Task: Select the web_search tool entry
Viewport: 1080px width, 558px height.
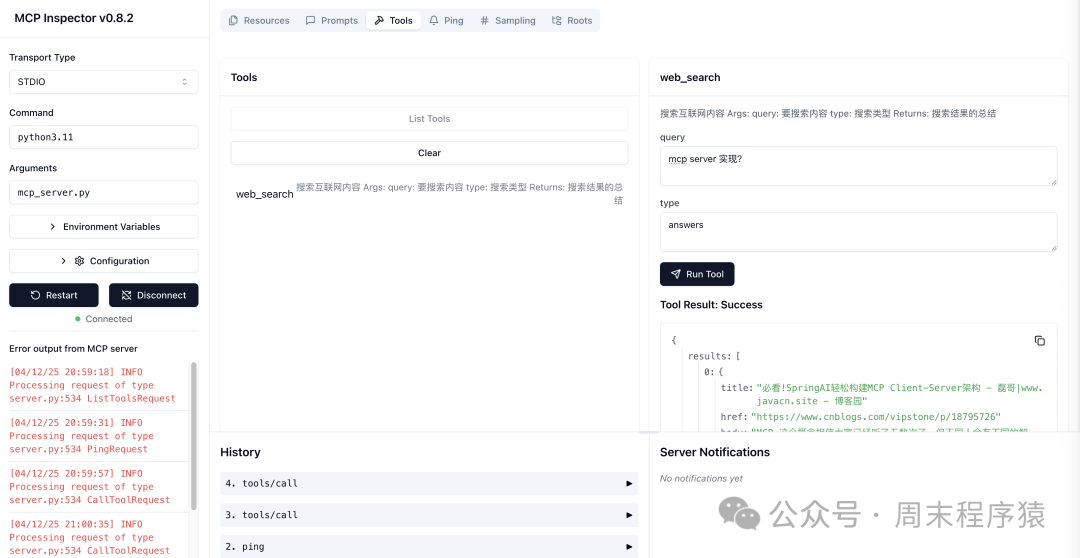Action: coord(429,194)
